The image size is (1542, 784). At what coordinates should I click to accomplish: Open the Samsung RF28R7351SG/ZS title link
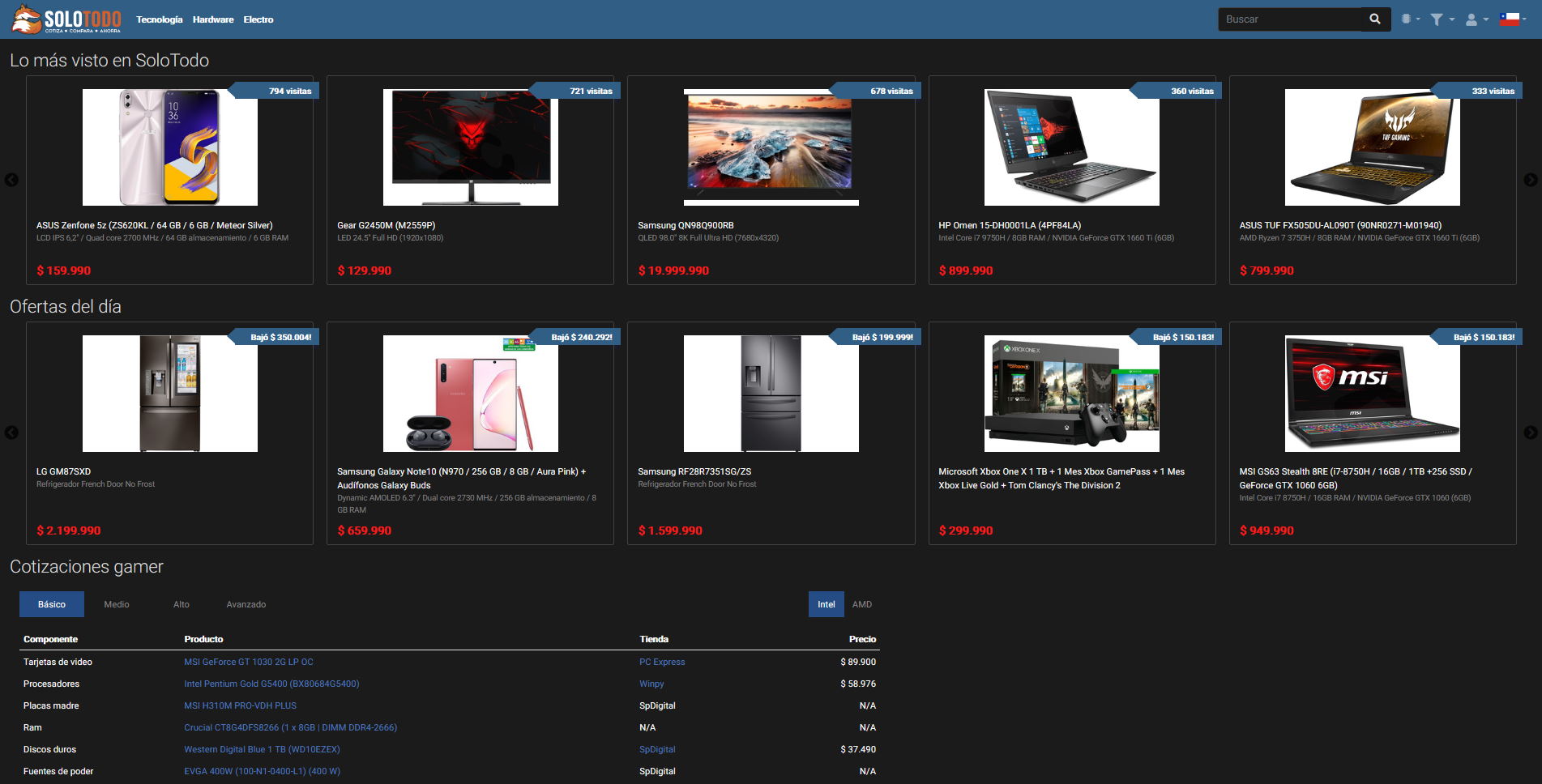coord(694,471)
